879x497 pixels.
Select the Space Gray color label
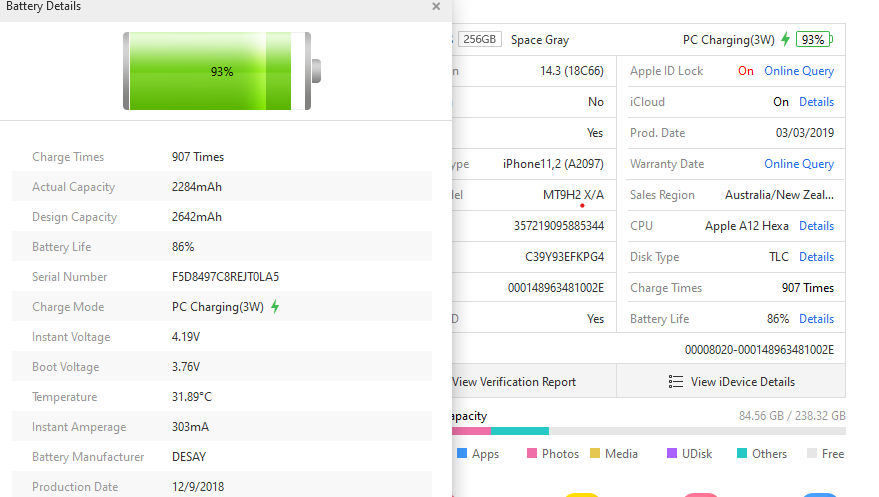pyautogui.click(x=540, y=40)
